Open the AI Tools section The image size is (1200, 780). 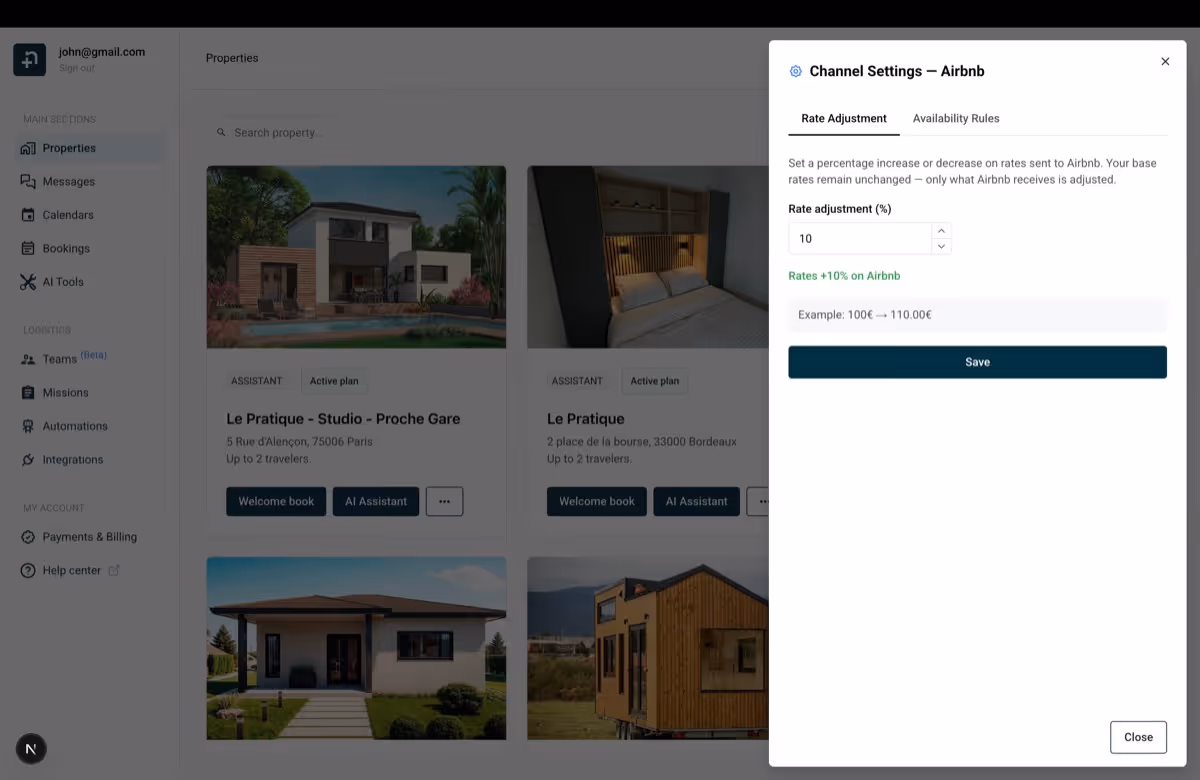click(x=62, y=281)
